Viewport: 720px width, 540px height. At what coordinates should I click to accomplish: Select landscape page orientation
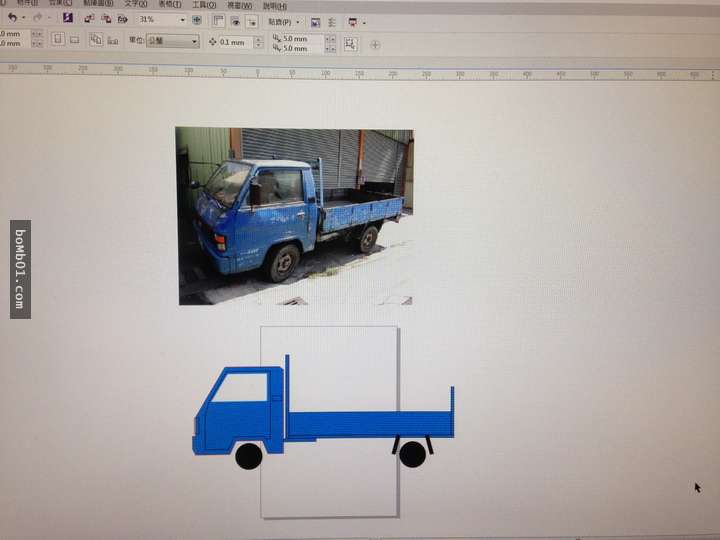(74, 40)
